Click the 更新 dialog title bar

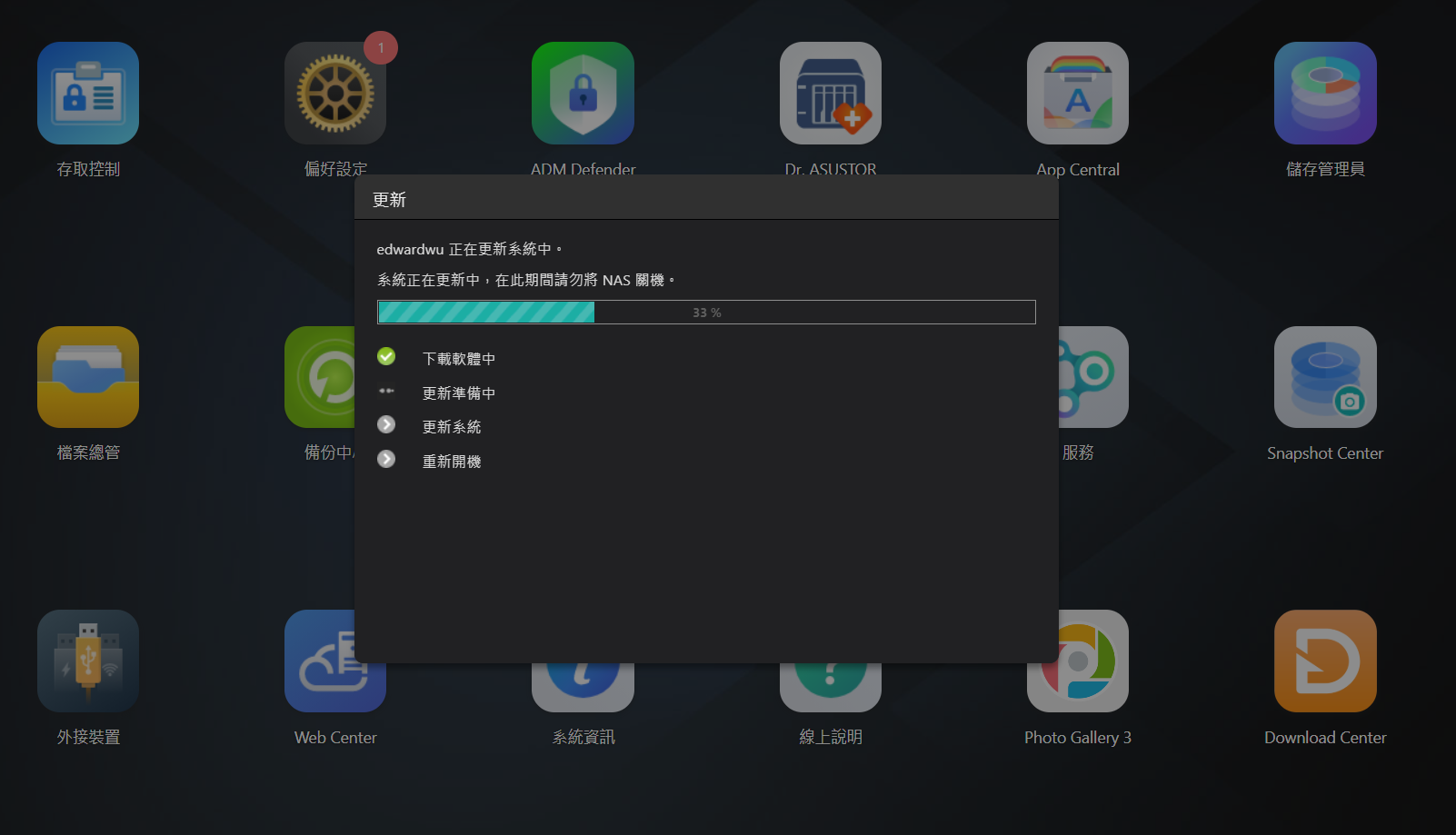pyautogui.click(x=706, y=198)
